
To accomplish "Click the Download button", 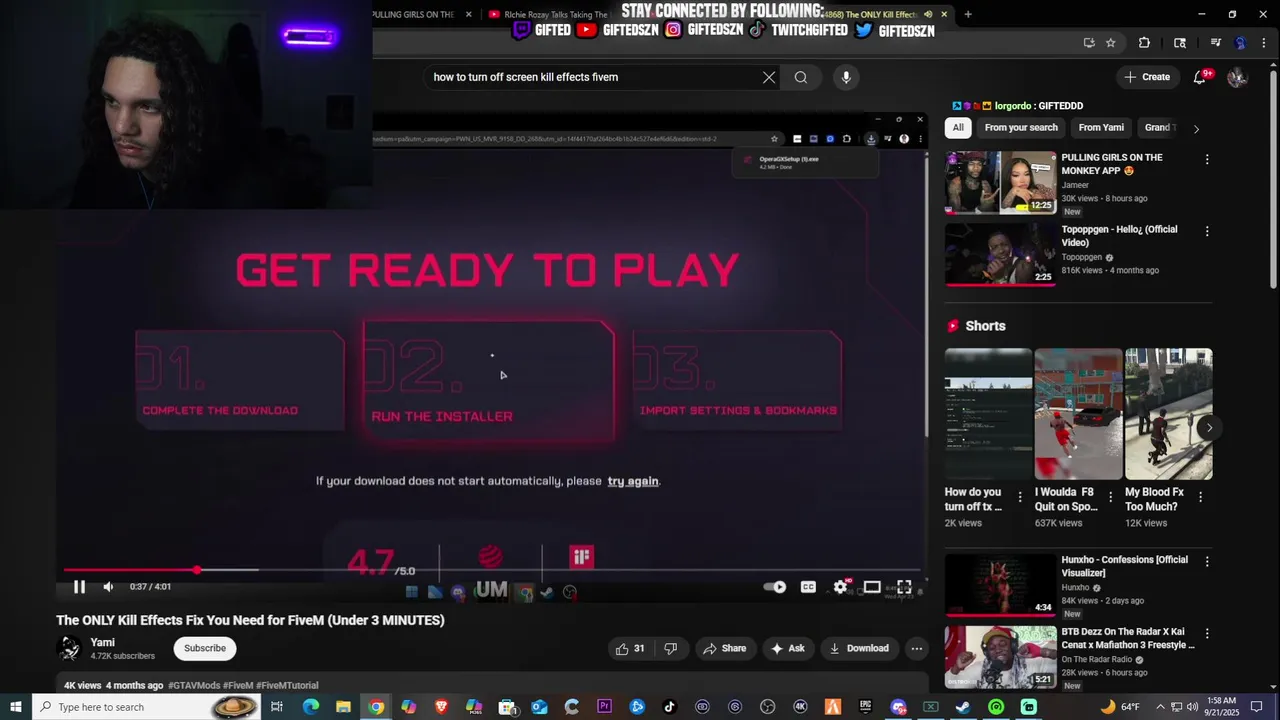I will (x=858, y=648).
